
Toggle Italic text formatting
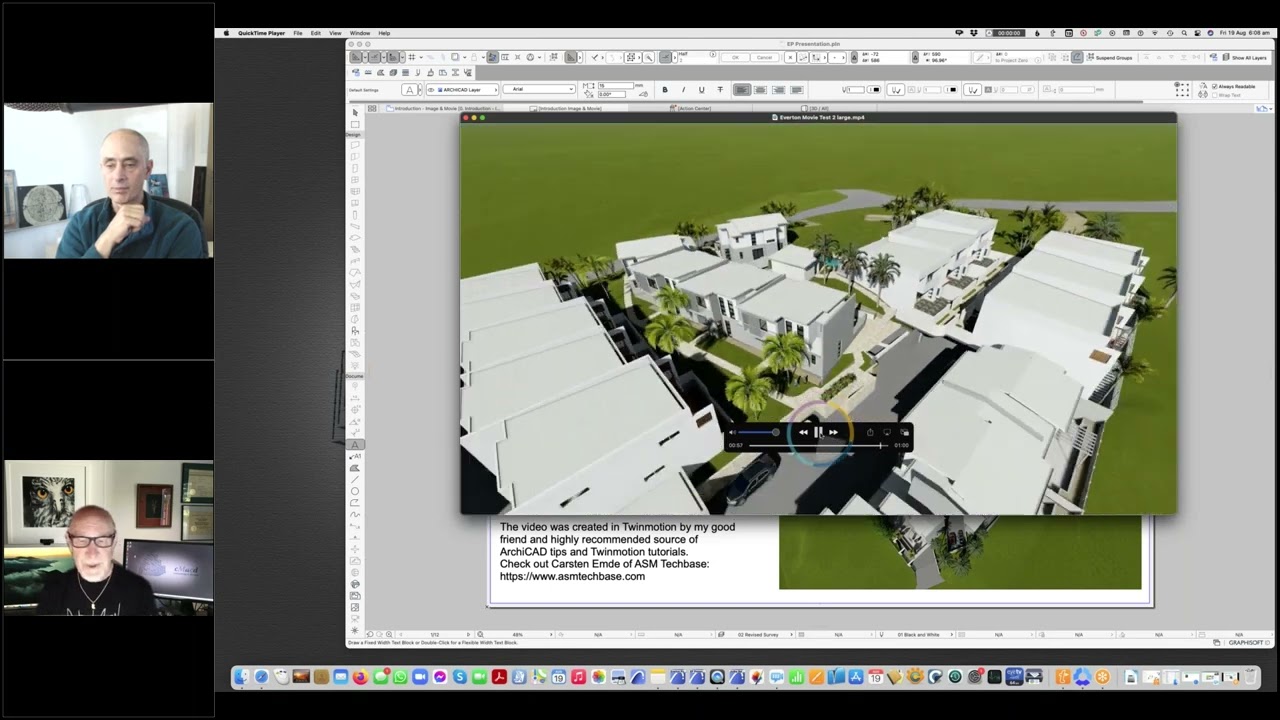[x=683, y=90]
